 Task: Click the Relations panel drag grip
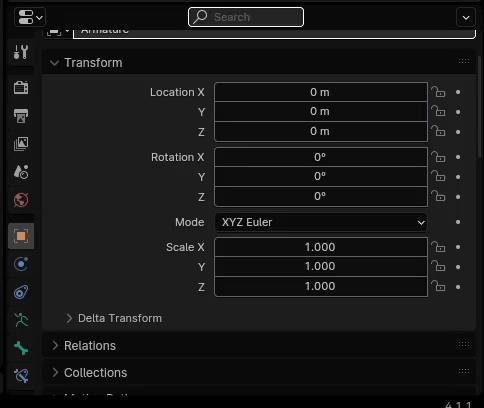464,344
